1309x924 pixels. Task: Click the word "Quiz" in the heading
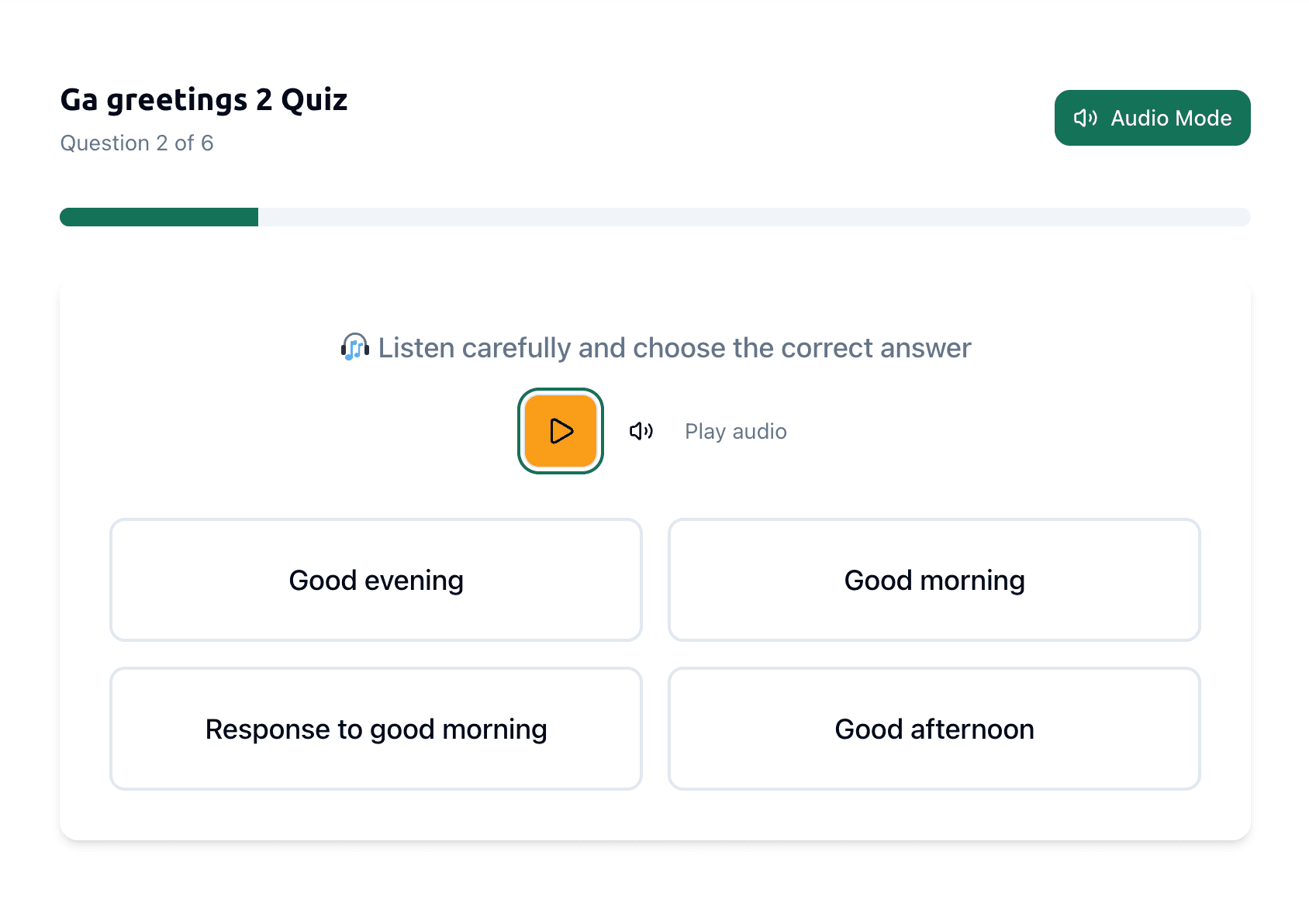[314, 100]
